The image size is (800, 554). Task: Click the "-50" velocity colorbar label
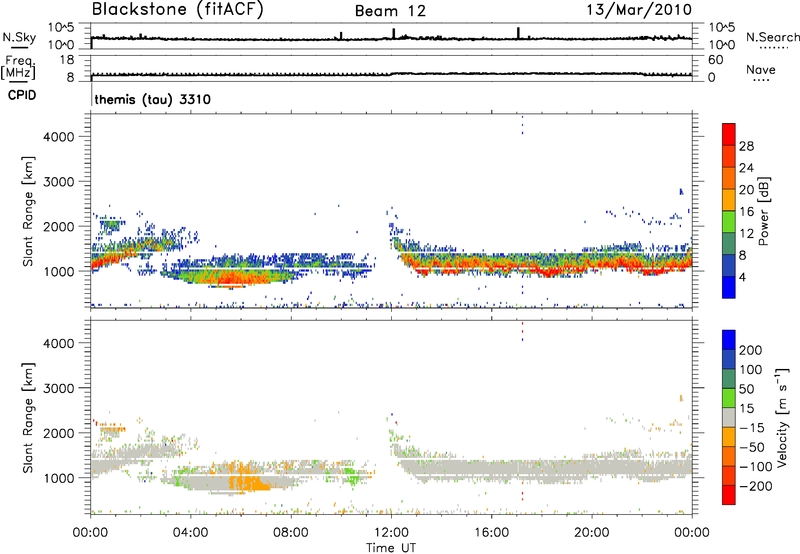[751, 447]
